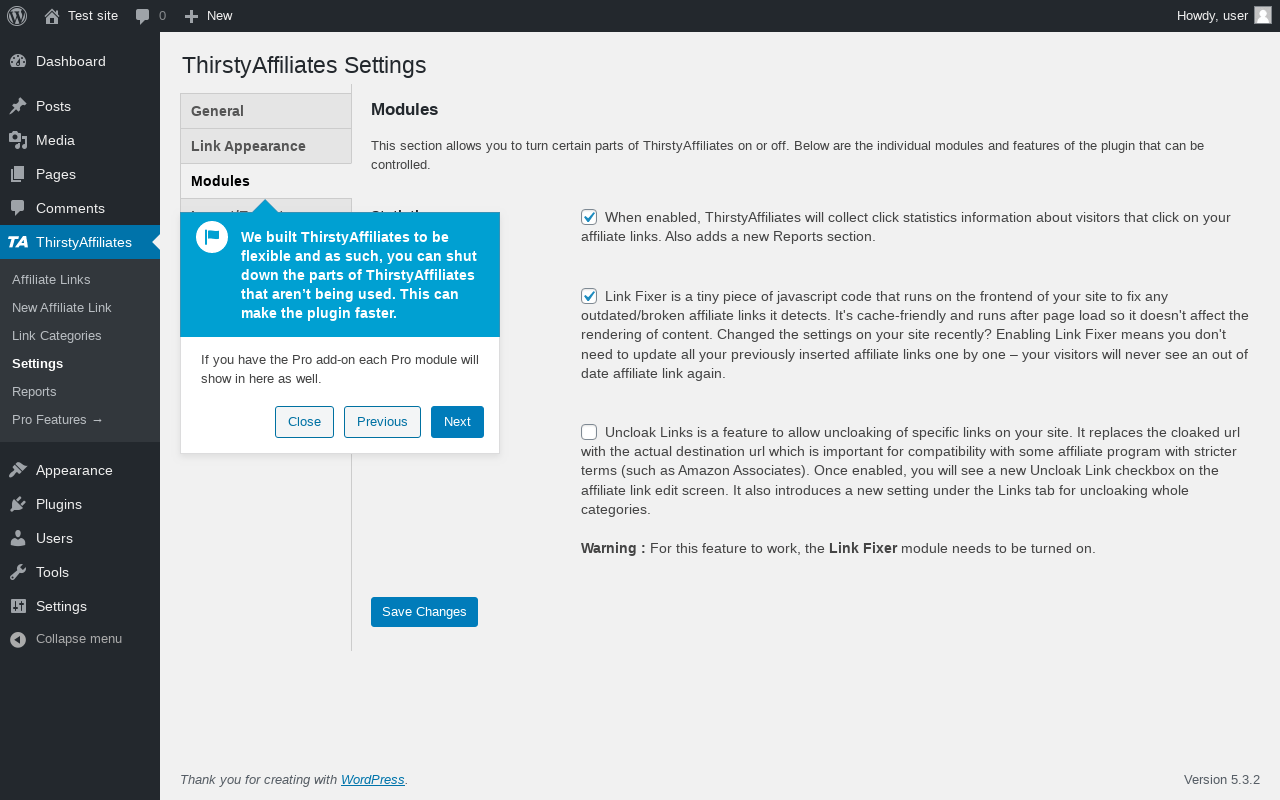Open Posts via the pushpin icon
The width and height of the screenshot is (1280, 800).
tap(18, 106)
